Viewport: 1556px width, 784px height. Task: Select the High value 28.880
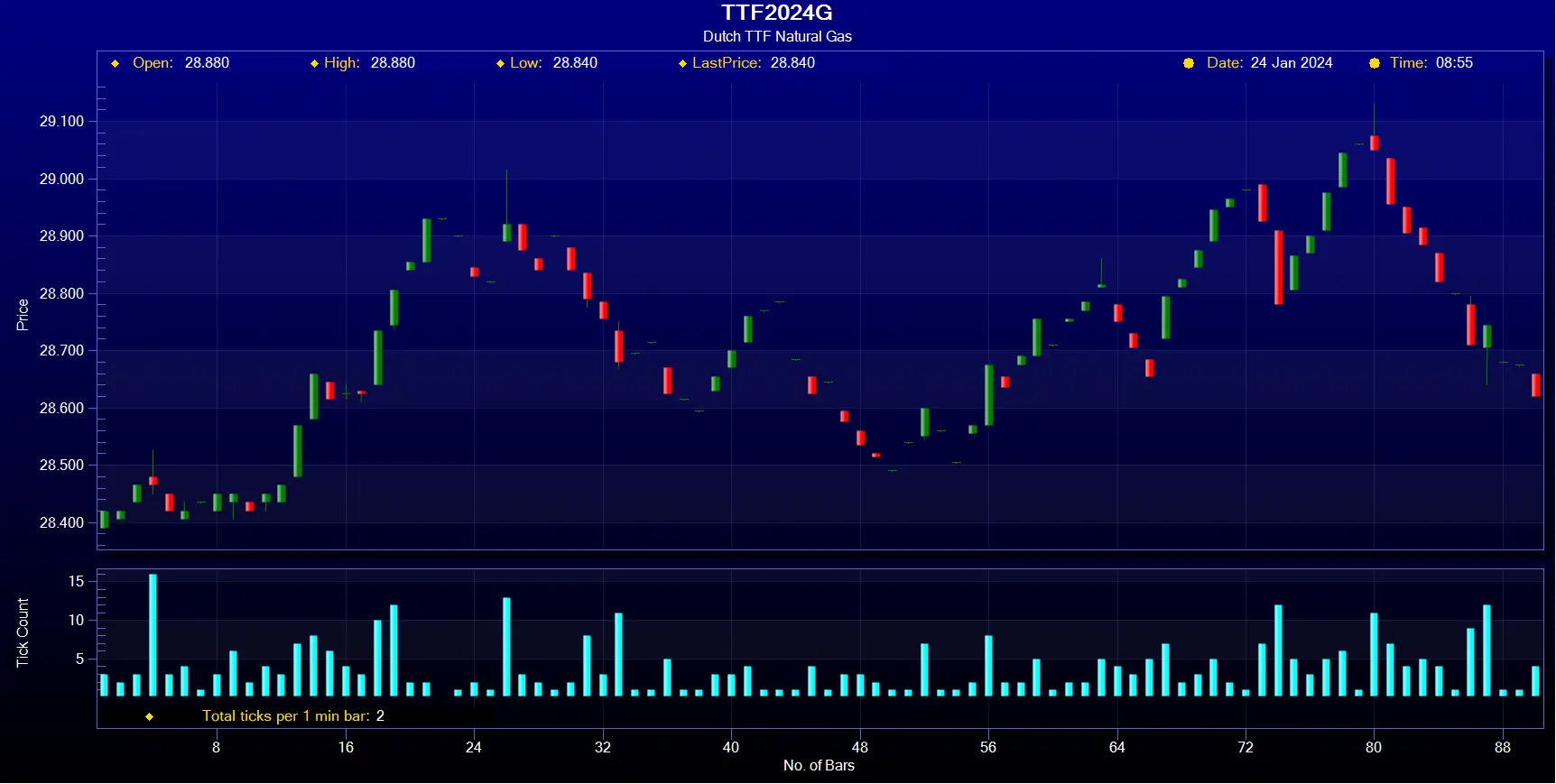(x=393, y=62)
